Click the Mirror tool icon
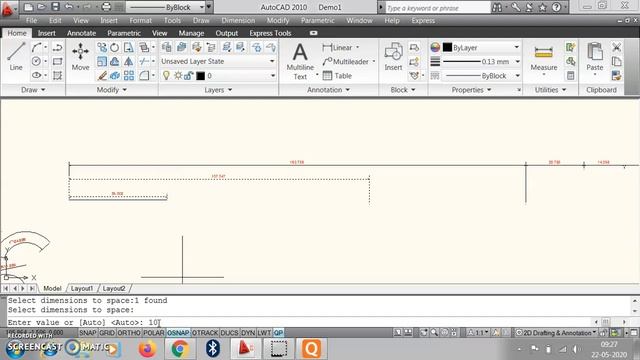Viewport: 640px width, 360px height. tap(129, 62)
